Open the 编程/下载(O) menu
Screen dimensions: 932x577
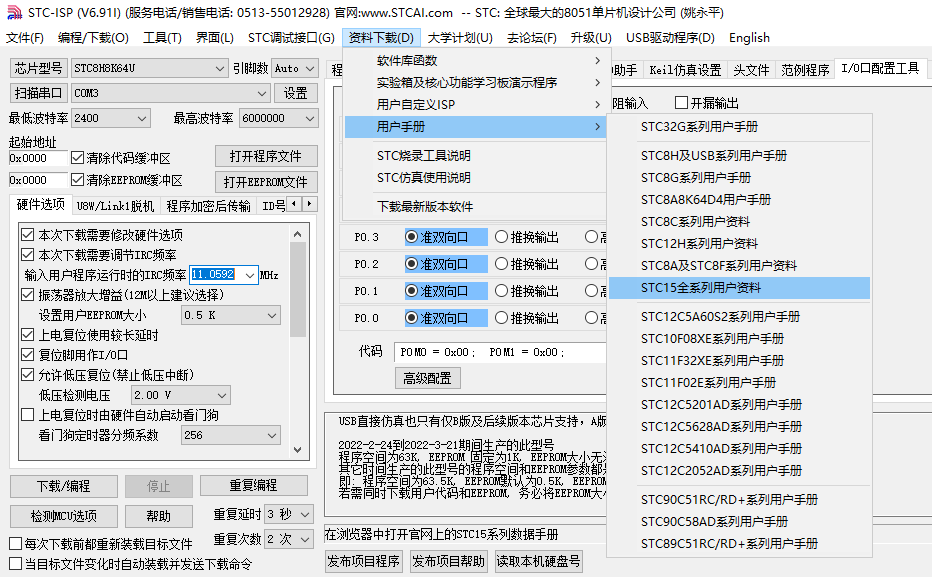coord(93,37)
